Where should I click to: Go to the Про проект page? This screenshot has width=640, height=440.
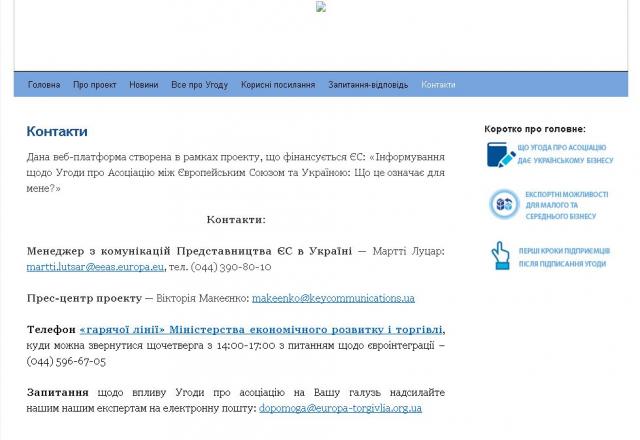(x=94, y=85)
